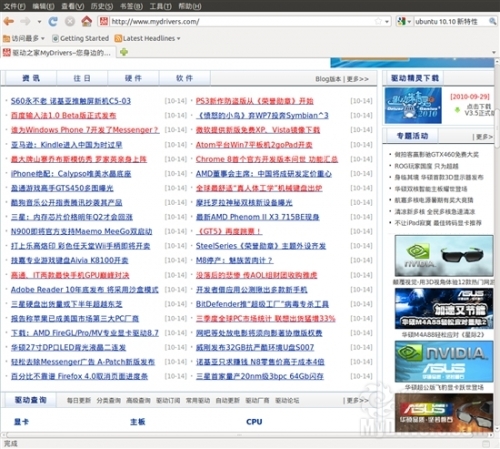Image resolution: width=500 pixels, height=449 pixels.
Task: Click the site favicon in the address bar
Action: click(x=104, y=21)
